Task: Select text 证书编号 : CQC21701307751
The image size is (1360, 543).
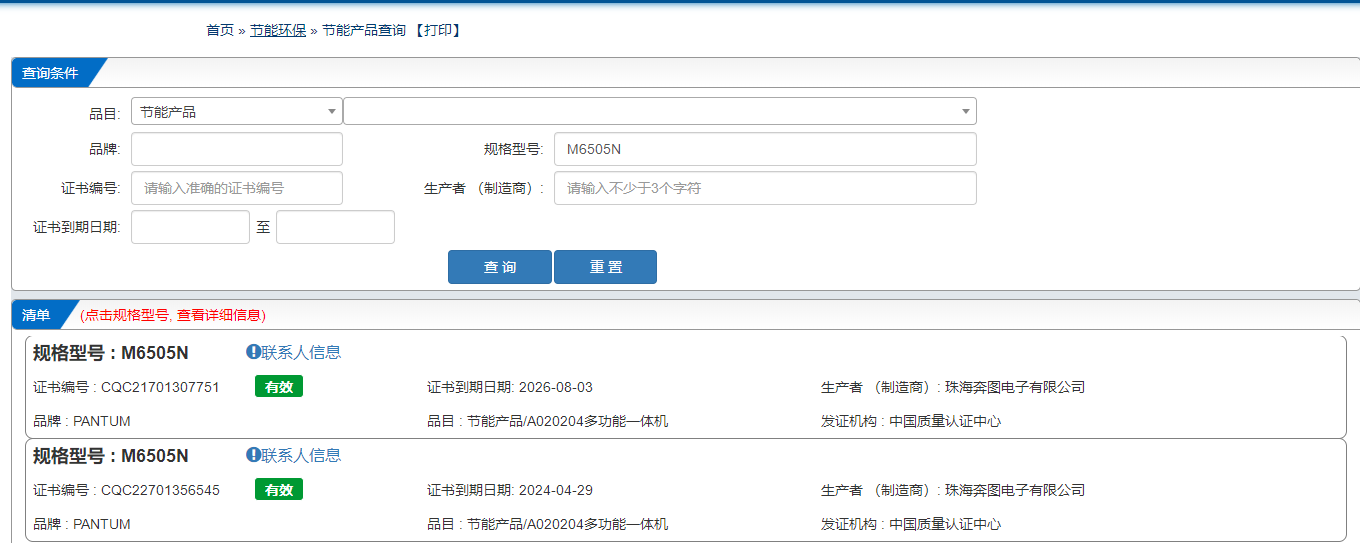Action: 126,387
